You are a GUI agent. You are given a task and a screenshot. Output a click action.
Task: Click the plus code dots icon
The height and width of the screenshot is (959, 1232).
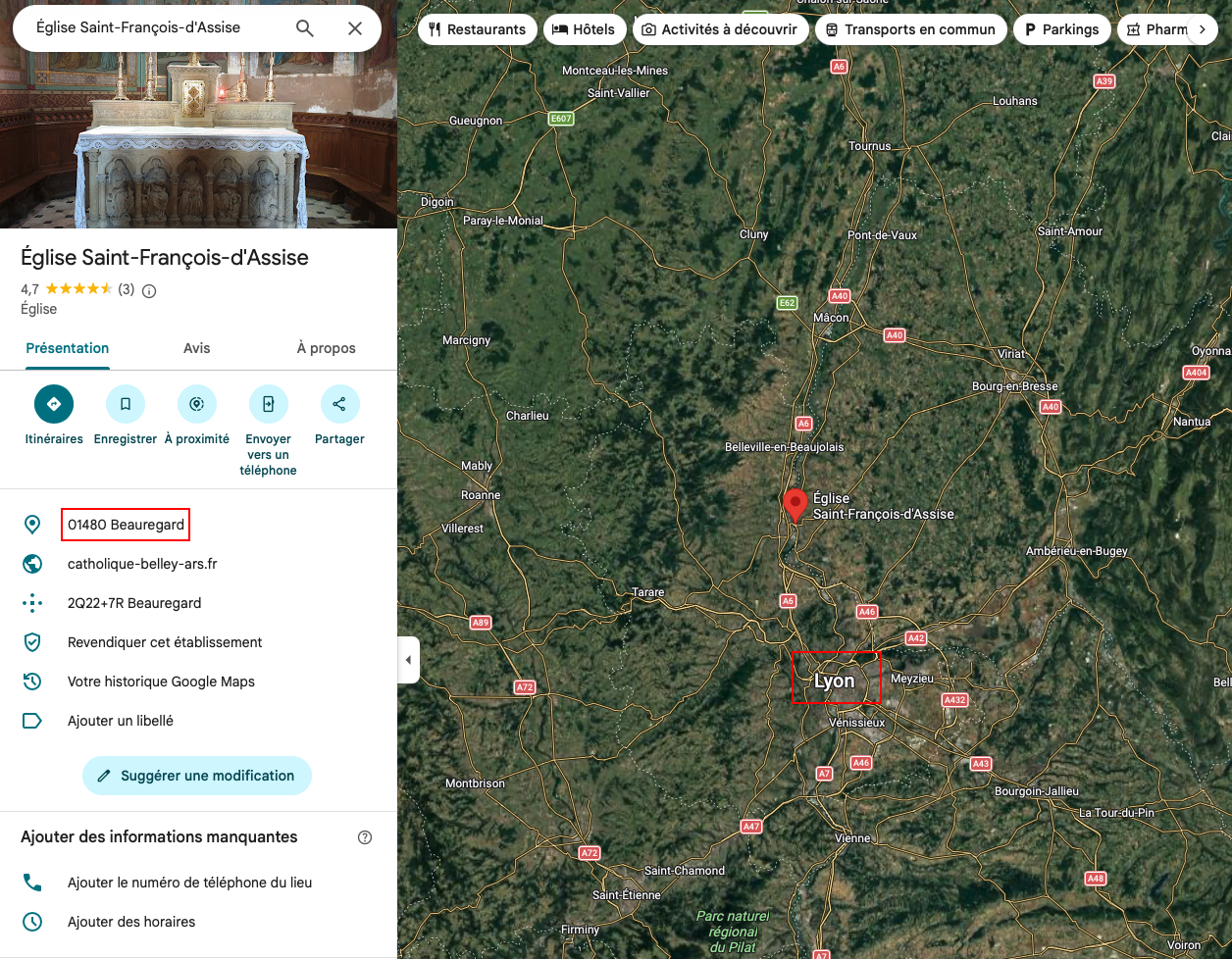point(32,603)
